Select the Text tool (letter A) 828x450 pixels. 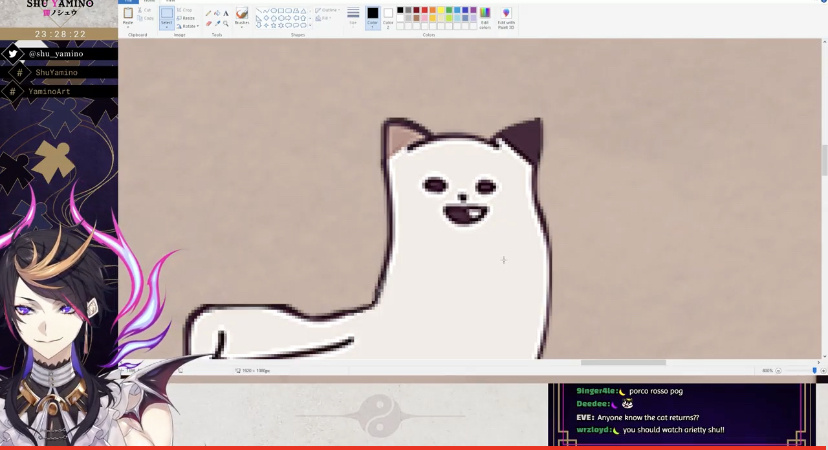[x=226, y=13]
